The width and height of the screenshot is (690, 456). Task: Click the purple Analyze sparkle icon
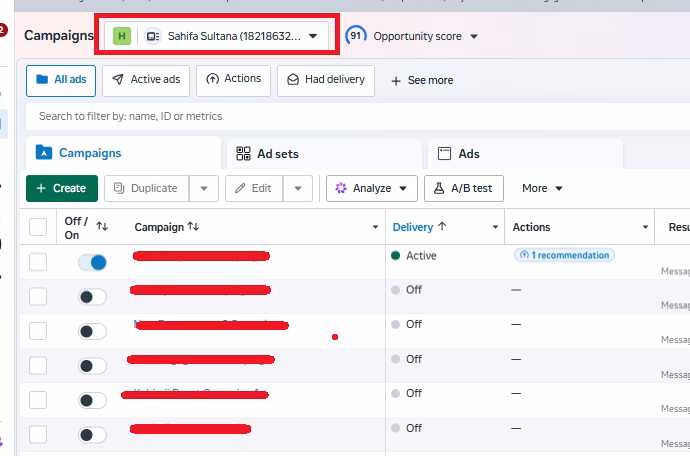(341, 188)
